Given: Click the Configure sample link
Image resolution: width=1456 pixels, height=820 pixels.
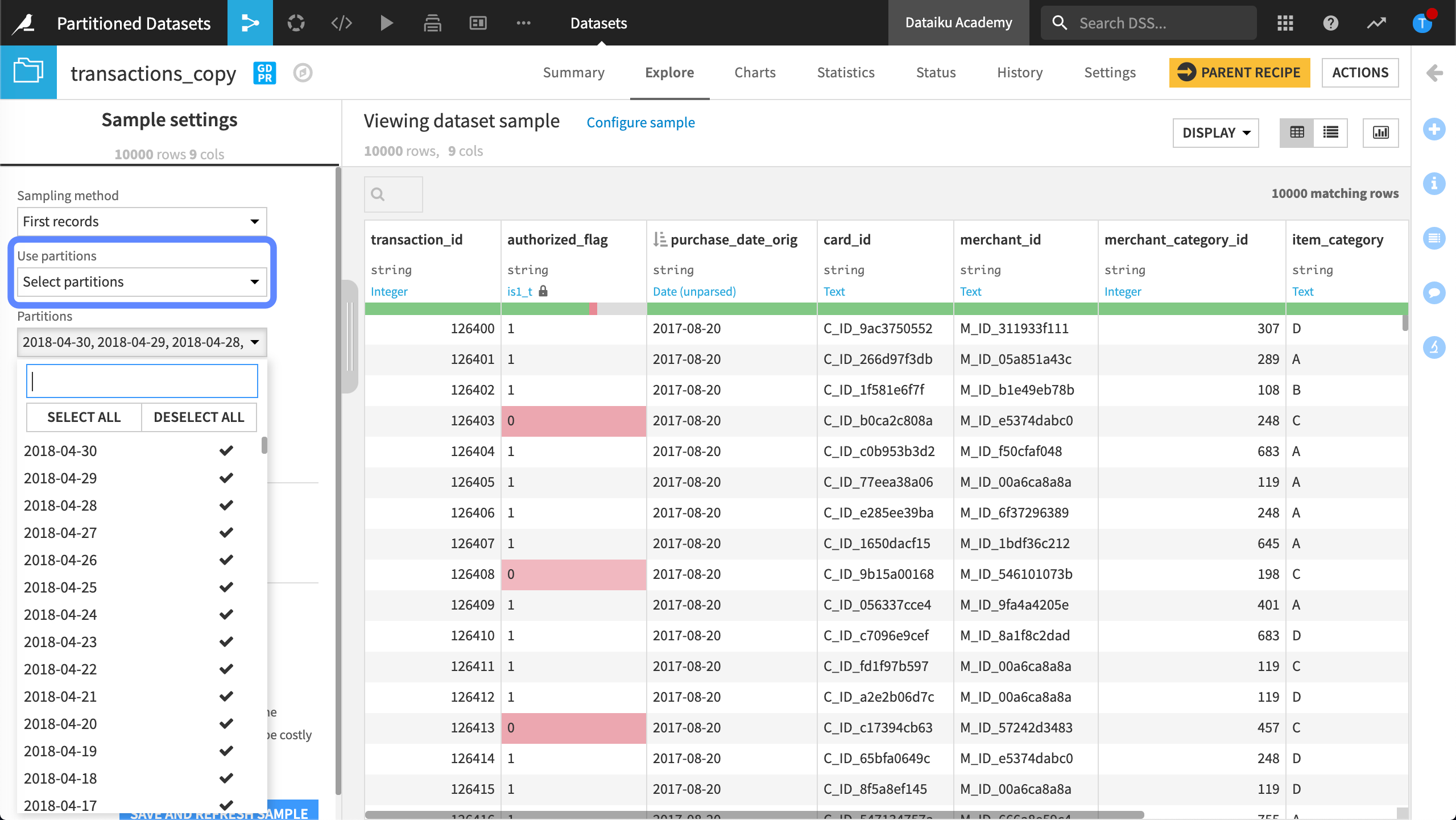Looking at the screenshot, I should [640, 122].
